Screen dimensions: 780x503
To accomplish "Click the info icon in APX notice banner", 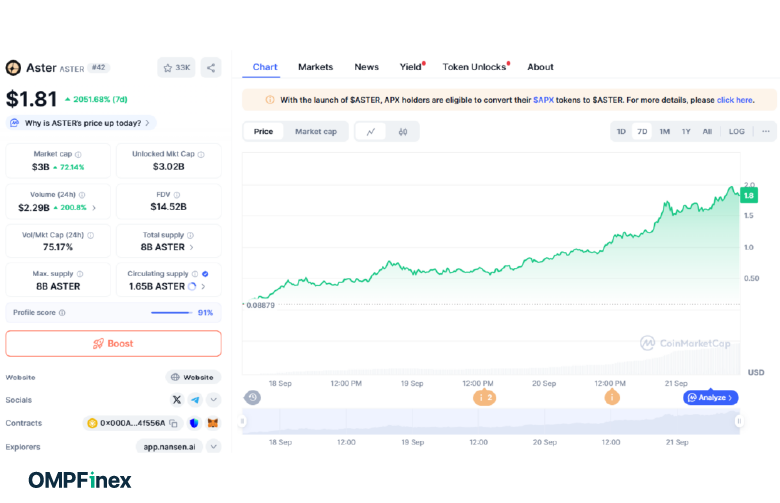I will (x=270, y=100).
